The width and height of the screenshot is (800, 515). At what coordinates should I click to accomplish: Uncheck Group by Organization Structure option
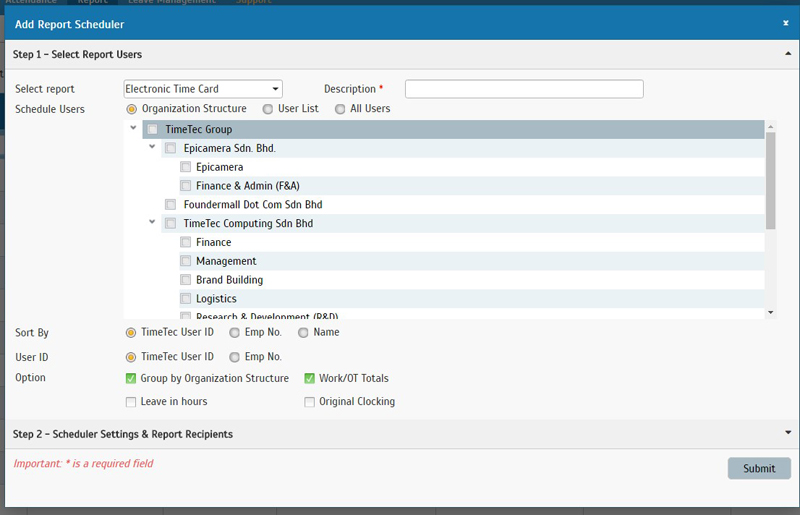coord(131,378)
